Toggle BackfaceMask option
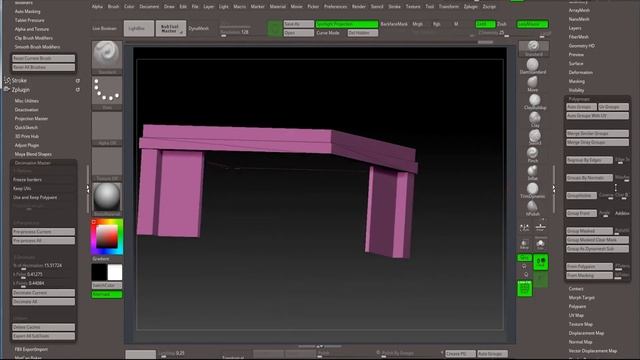 pos(394,24)
